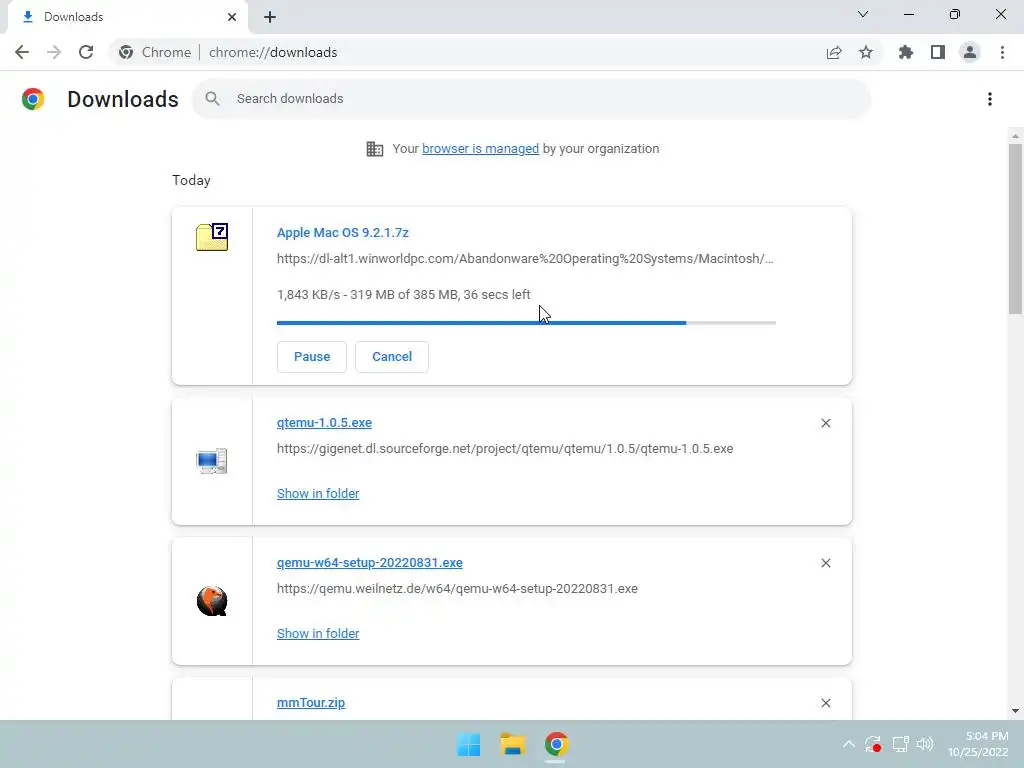Click the winworldpc.com source URL
The image size is (1024, 768).
click(x=525, y=259)
